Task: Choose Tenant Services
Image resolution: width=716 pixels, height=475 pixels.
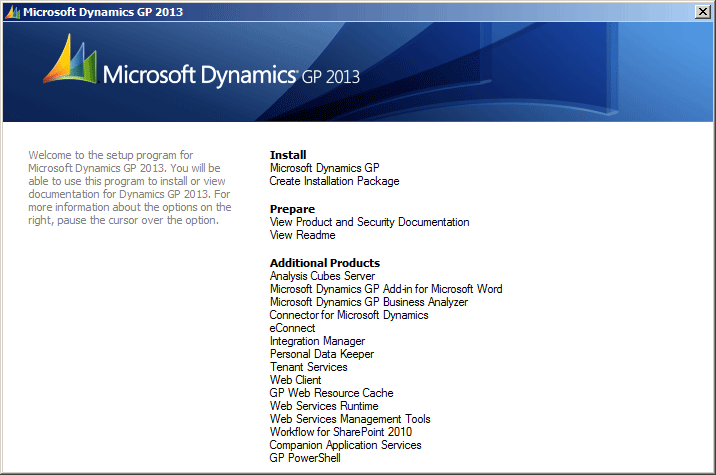Action: tap(309, 367)
